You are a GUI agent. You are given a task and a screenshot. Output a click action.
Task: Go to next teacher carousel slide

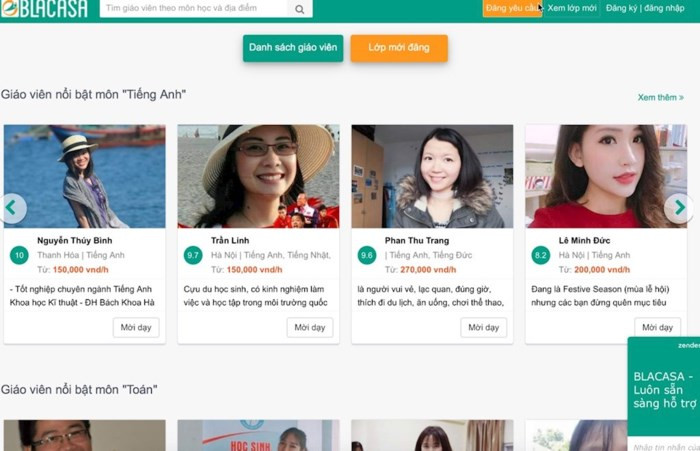[x=679, y=208]
